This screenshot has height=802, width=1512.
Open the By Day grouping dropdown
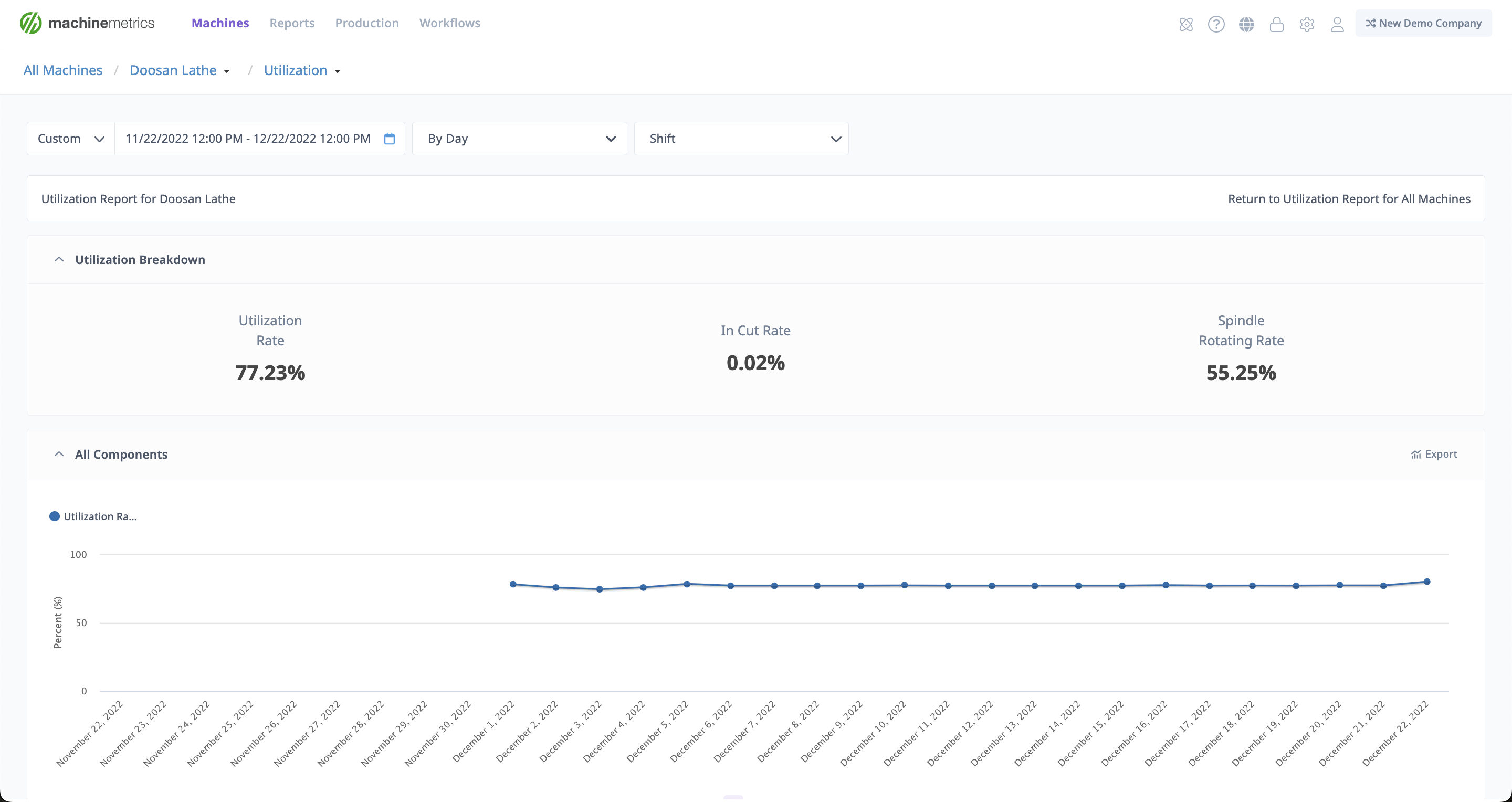pos(519,139)
